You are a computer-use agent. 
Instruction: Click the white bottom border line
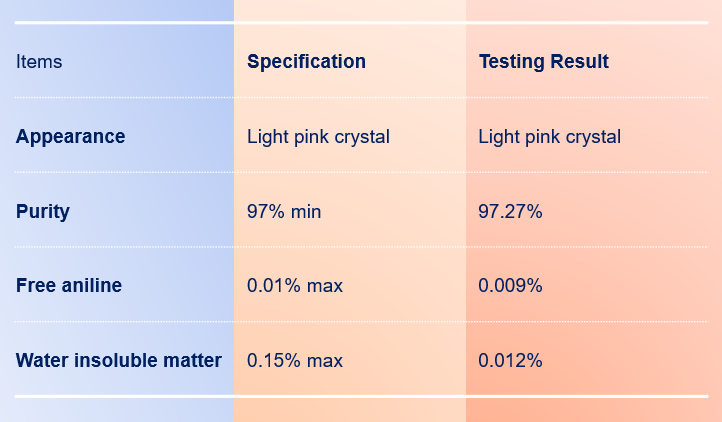361,396
